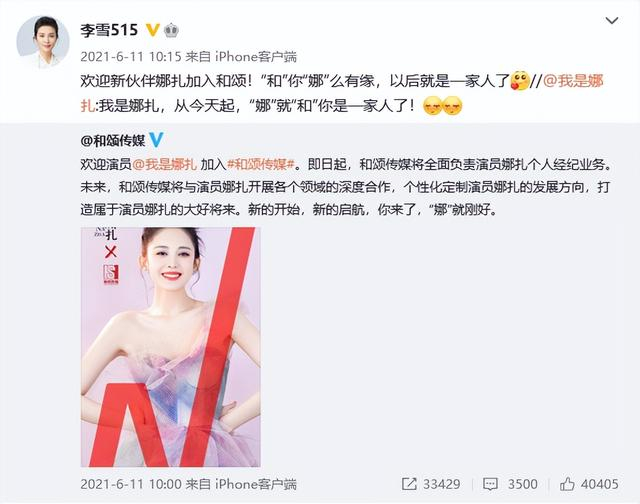Open the 2021-6-11 10:15 post timestamp

(131, 56)
